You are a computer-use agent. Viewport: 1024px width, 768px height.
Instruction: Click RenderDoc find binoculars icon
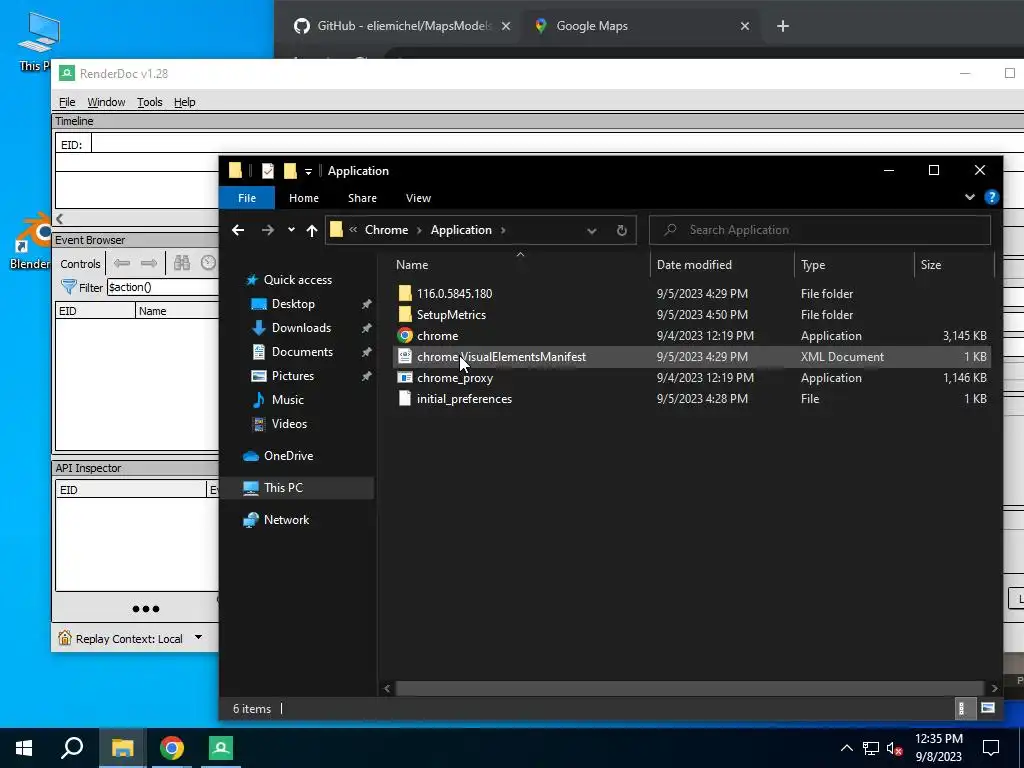(182, 263)
